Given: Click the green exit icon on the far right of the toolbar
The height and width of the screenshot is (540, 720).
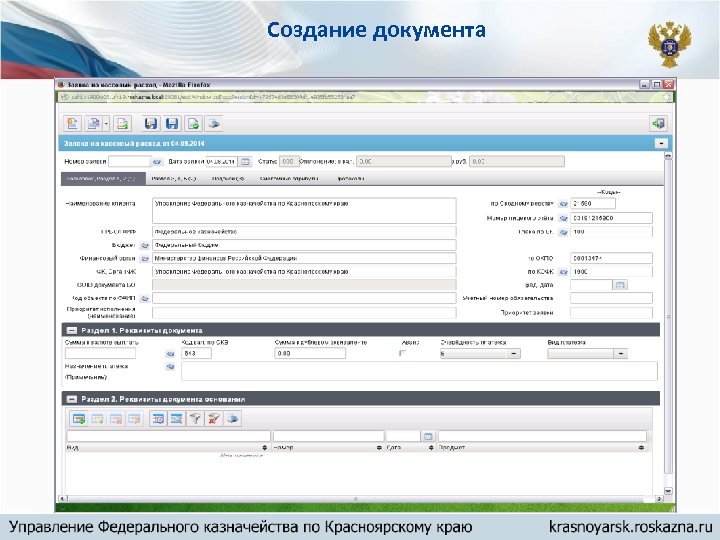Looking at the screenshot, I should pyautogui.click(x=658, y=124).
